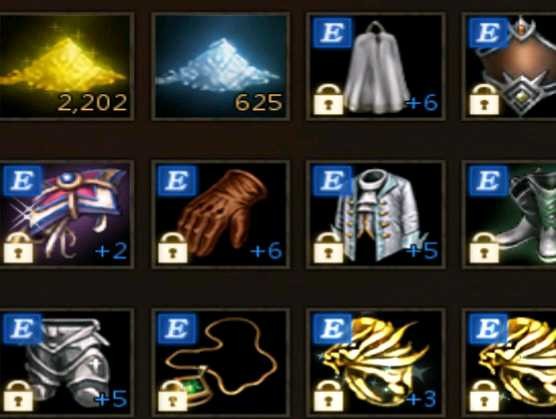Screen dimensions: 556x419
Task: Click the E badge on the plate leggings
Action: (x=22, y=329)
